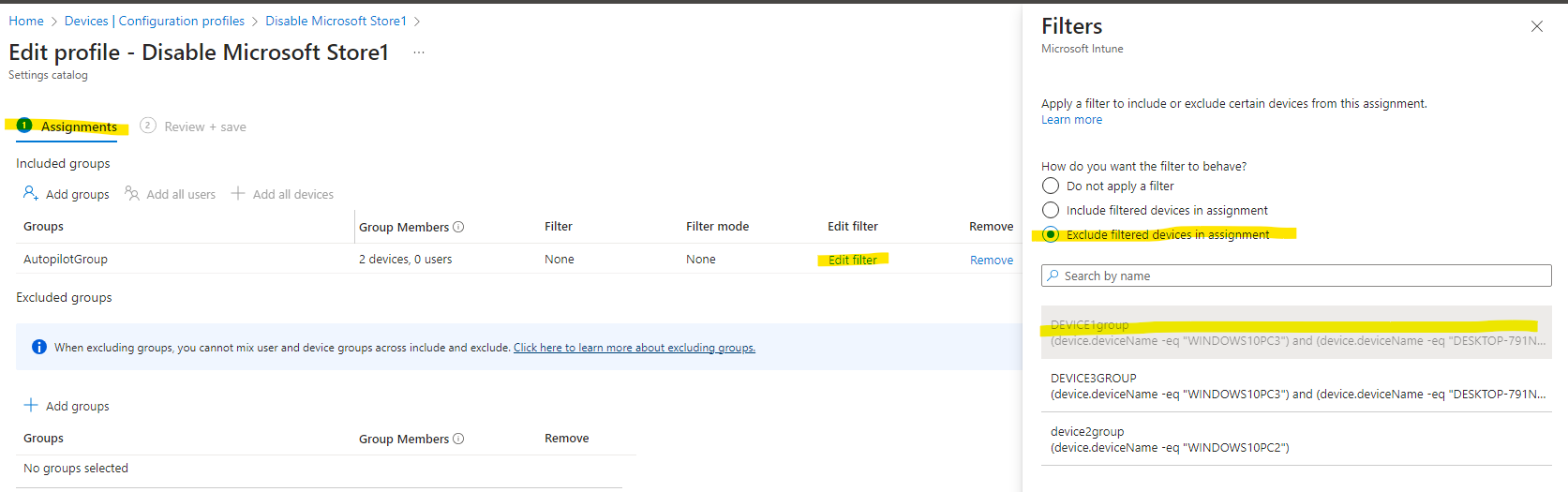Viewport: 1568px width, 492px height.
Task: Click the search magnifier icon in Filters
Action: click(x=1053, y=276)
